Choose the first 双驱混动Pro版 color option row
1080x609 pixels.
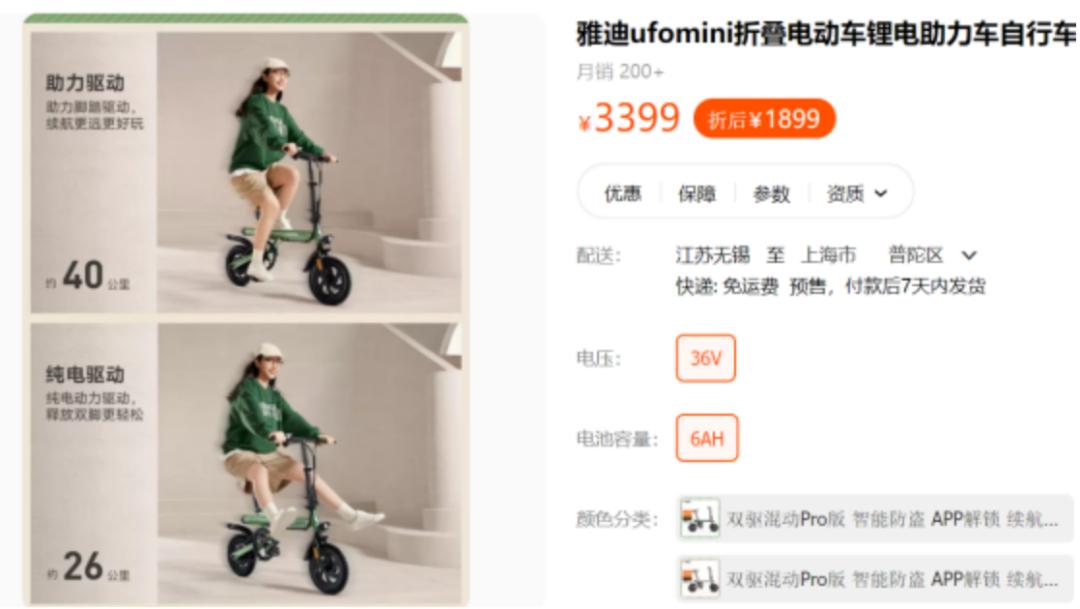coord(875,519)
